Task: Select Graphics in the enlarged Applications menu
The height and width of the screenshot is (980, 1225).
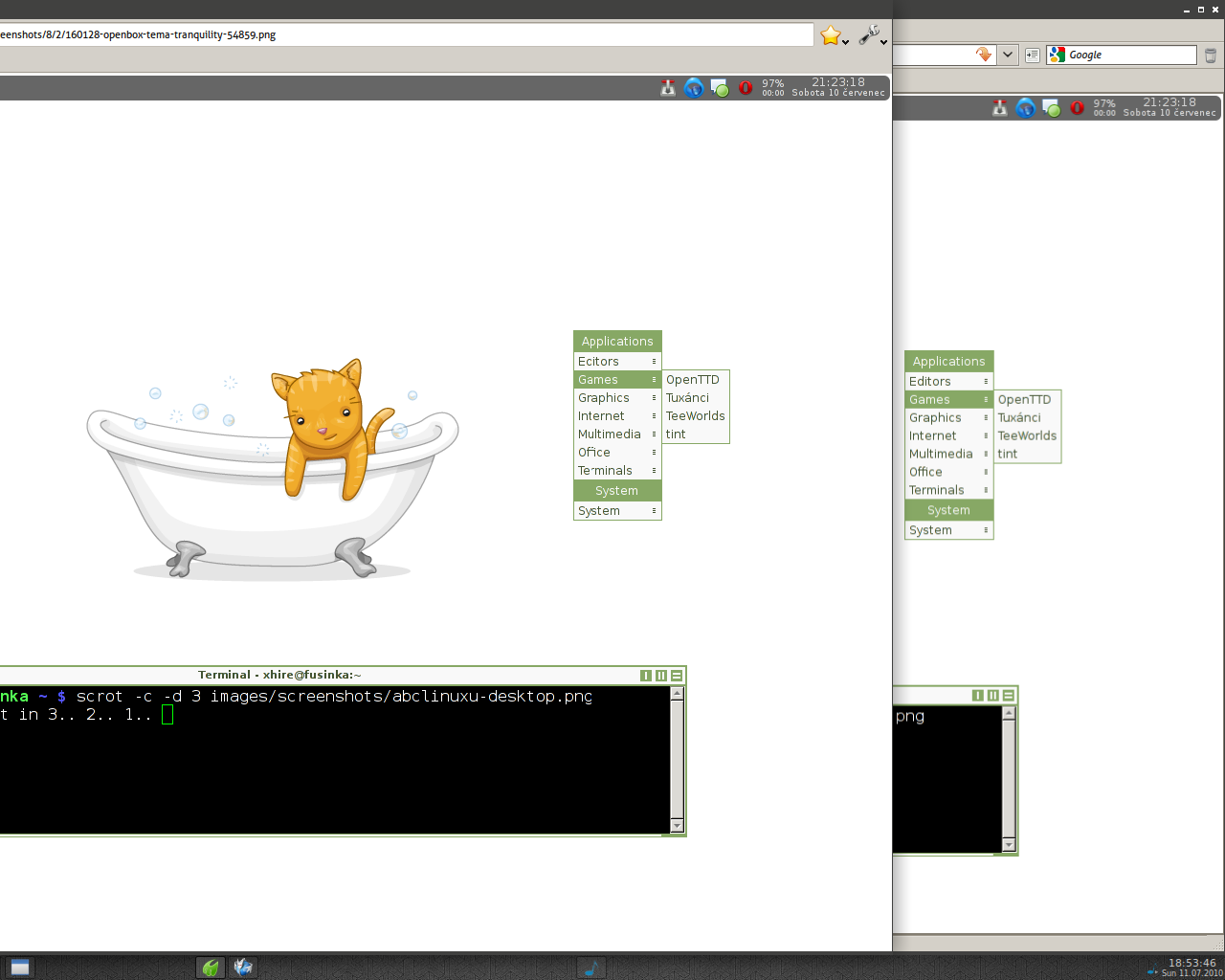Action: 617,398
